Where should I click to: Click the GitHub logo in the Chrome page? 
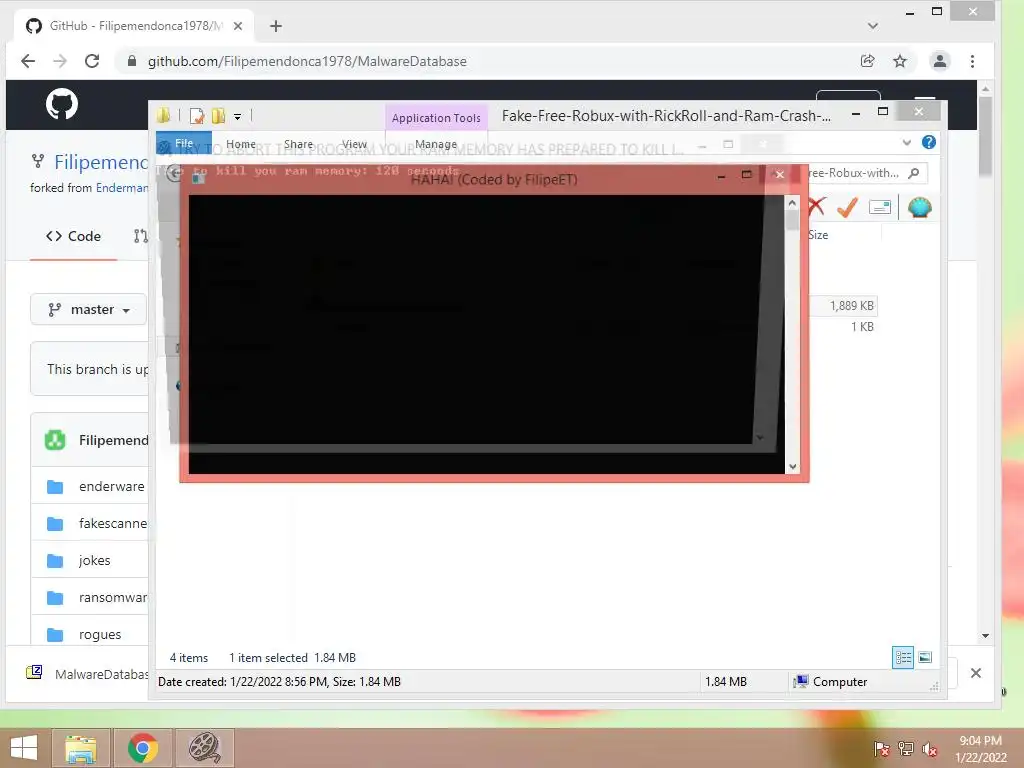(x=61, y=104)
